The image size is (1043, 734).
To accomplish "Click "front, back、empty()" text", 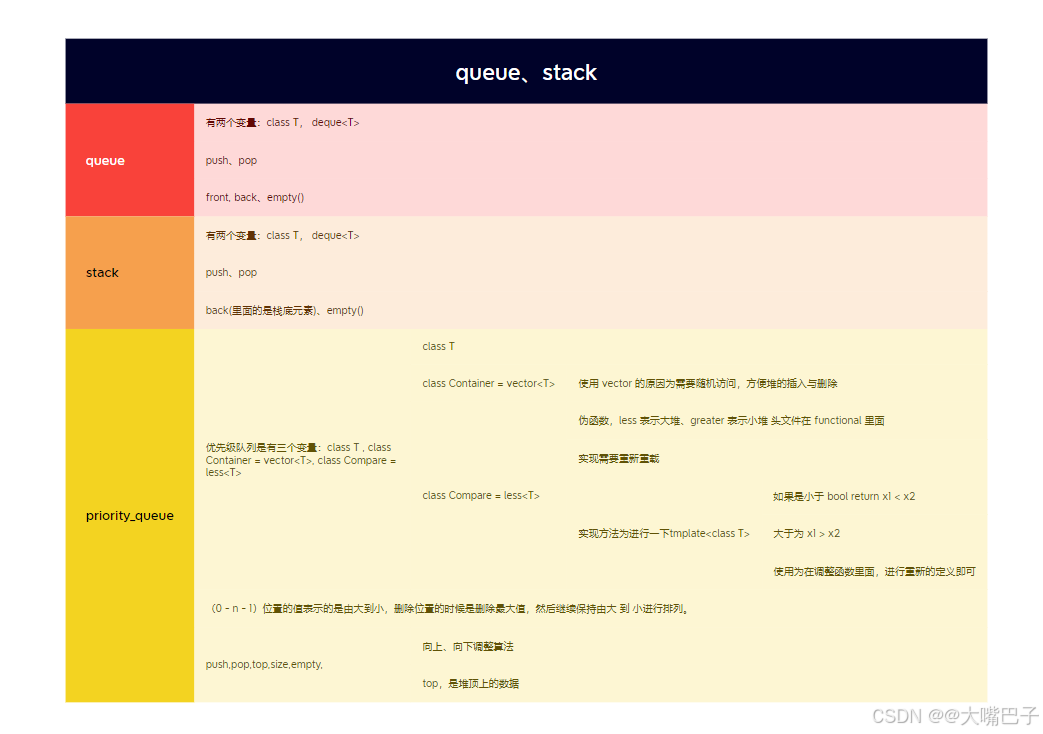I will point(255,198).
